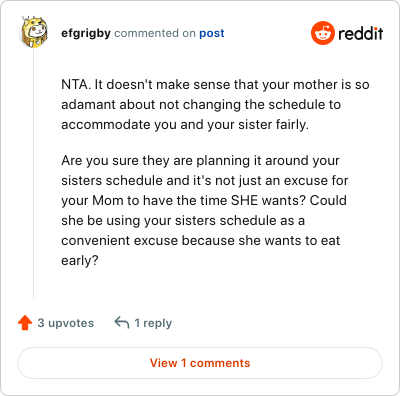This screenshot has width=400, height=396.
Task: Click the reply arrow icon
Action: click(122, 323)
